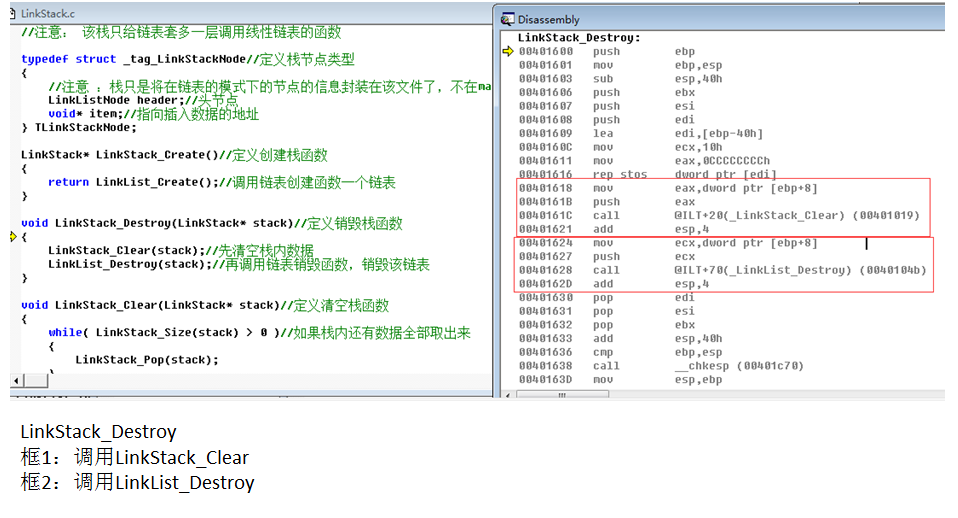Screen dimensions: 958x518
Task: Click horizontal scrollbar thumb in LinkStack.c window
Action: click(35, 381)
